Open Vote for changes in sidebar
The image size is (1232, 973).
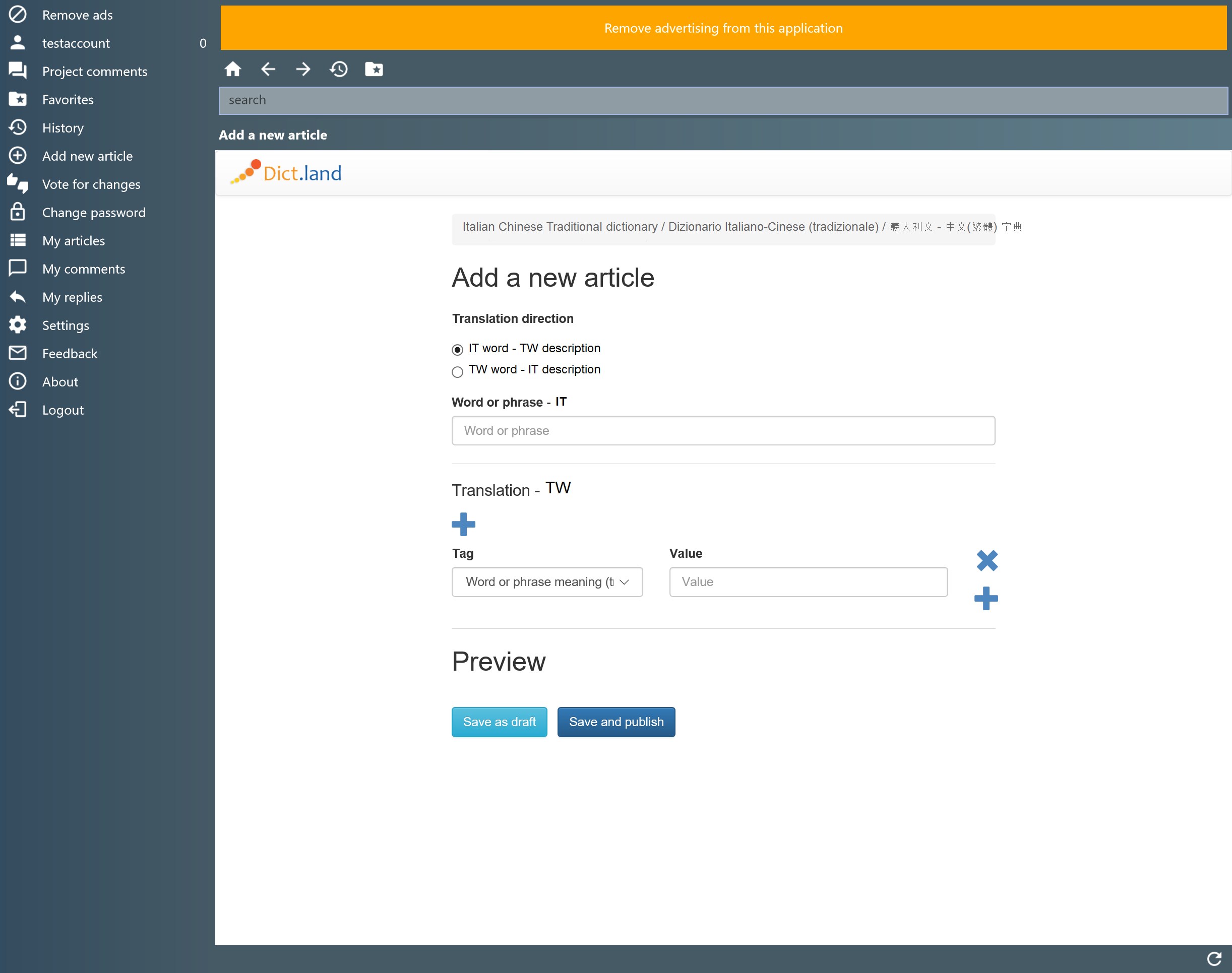point(91,184)
